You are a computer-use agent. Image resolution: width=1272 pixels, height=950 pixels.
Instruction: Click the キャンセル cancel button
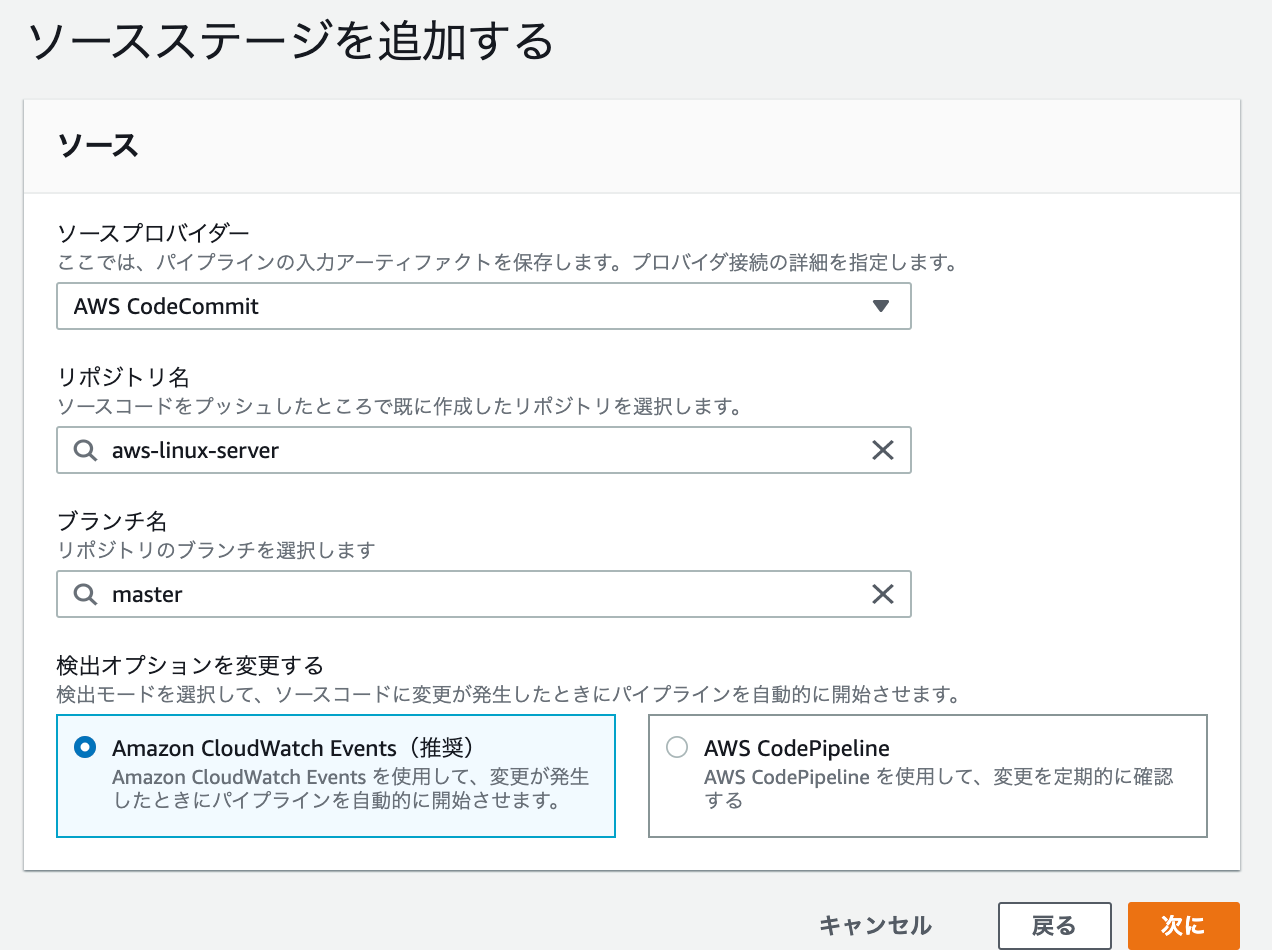tap(875, 925)
